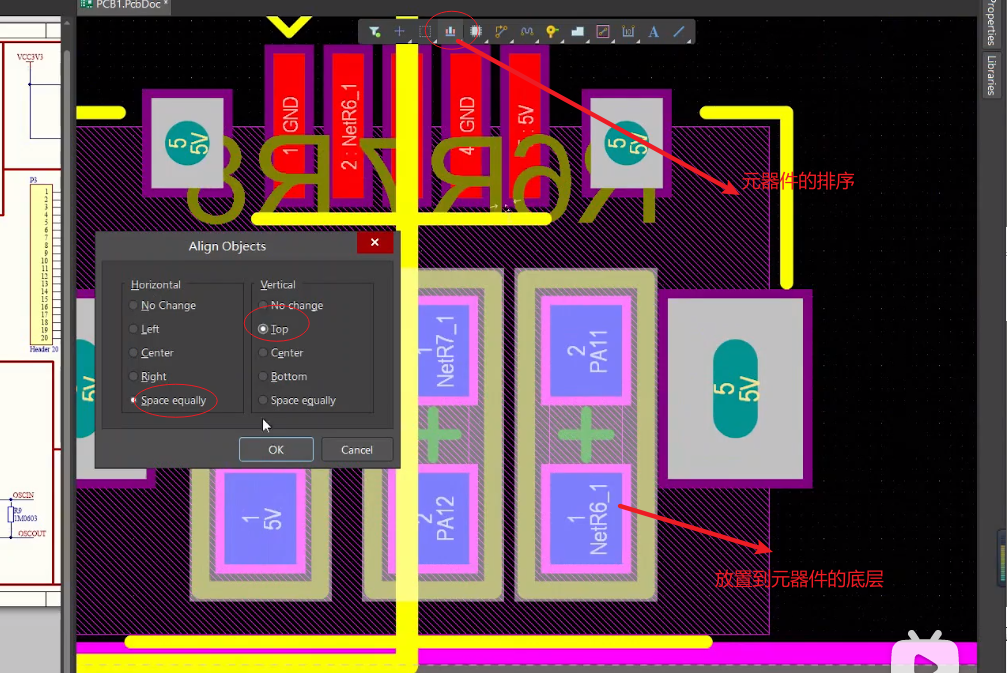Select the move objects cross tool
Screen dimensions: 1007x673
tap(399, 31)
